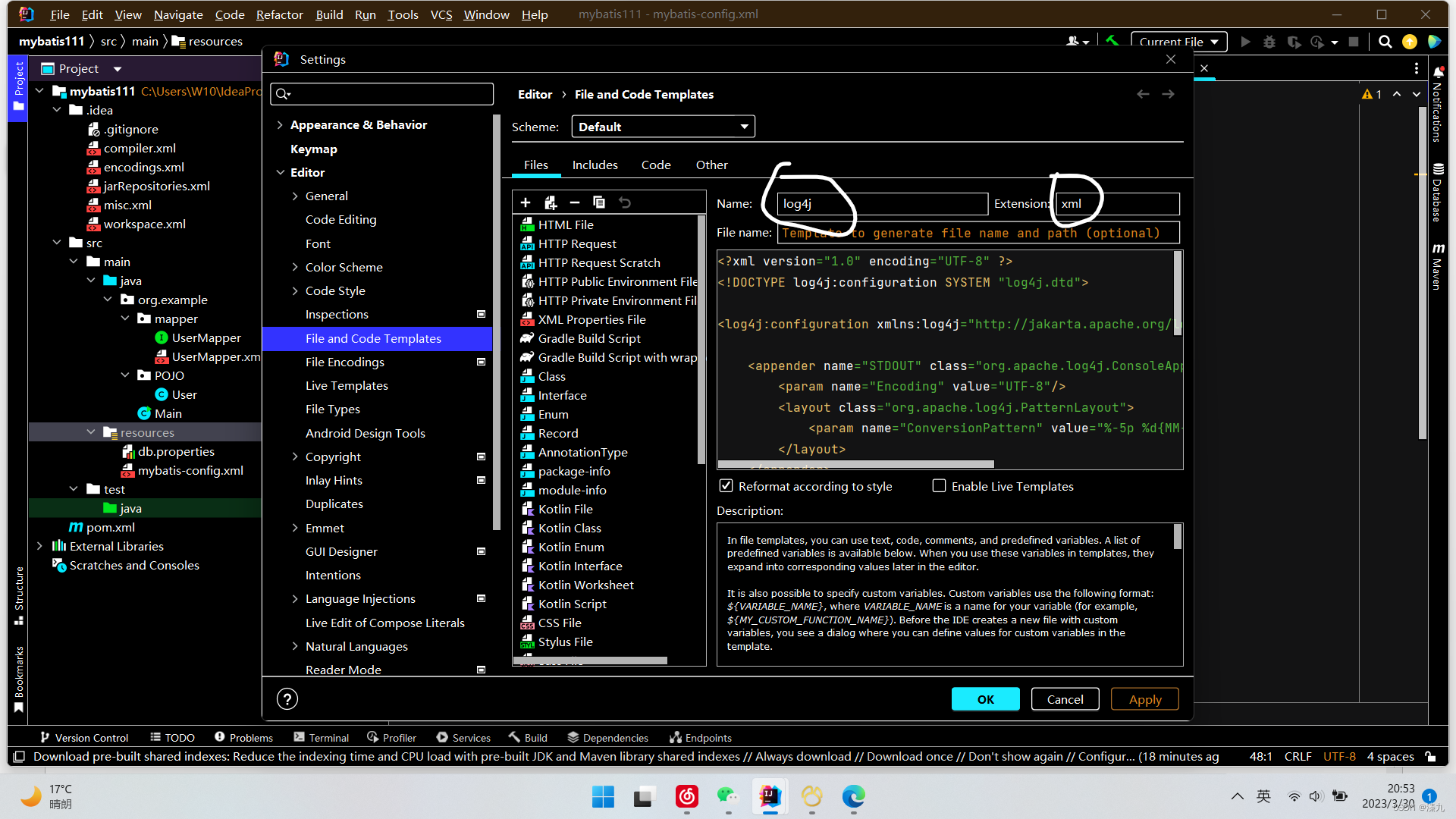Open the Maven tool window
This screenshot has width=1456, height=819.
1438,267
